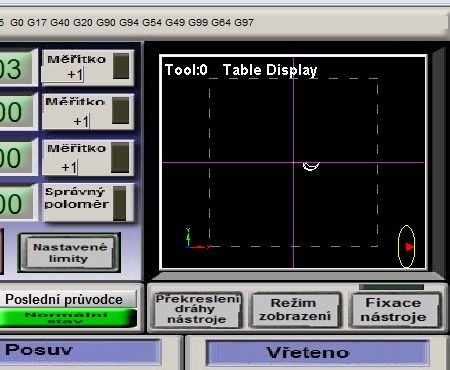Image resolution: width=450 pixels, height=370 pixels.
Task: Click the XY axis origin icon in toolpath display
Action: [x=198, y=239]
